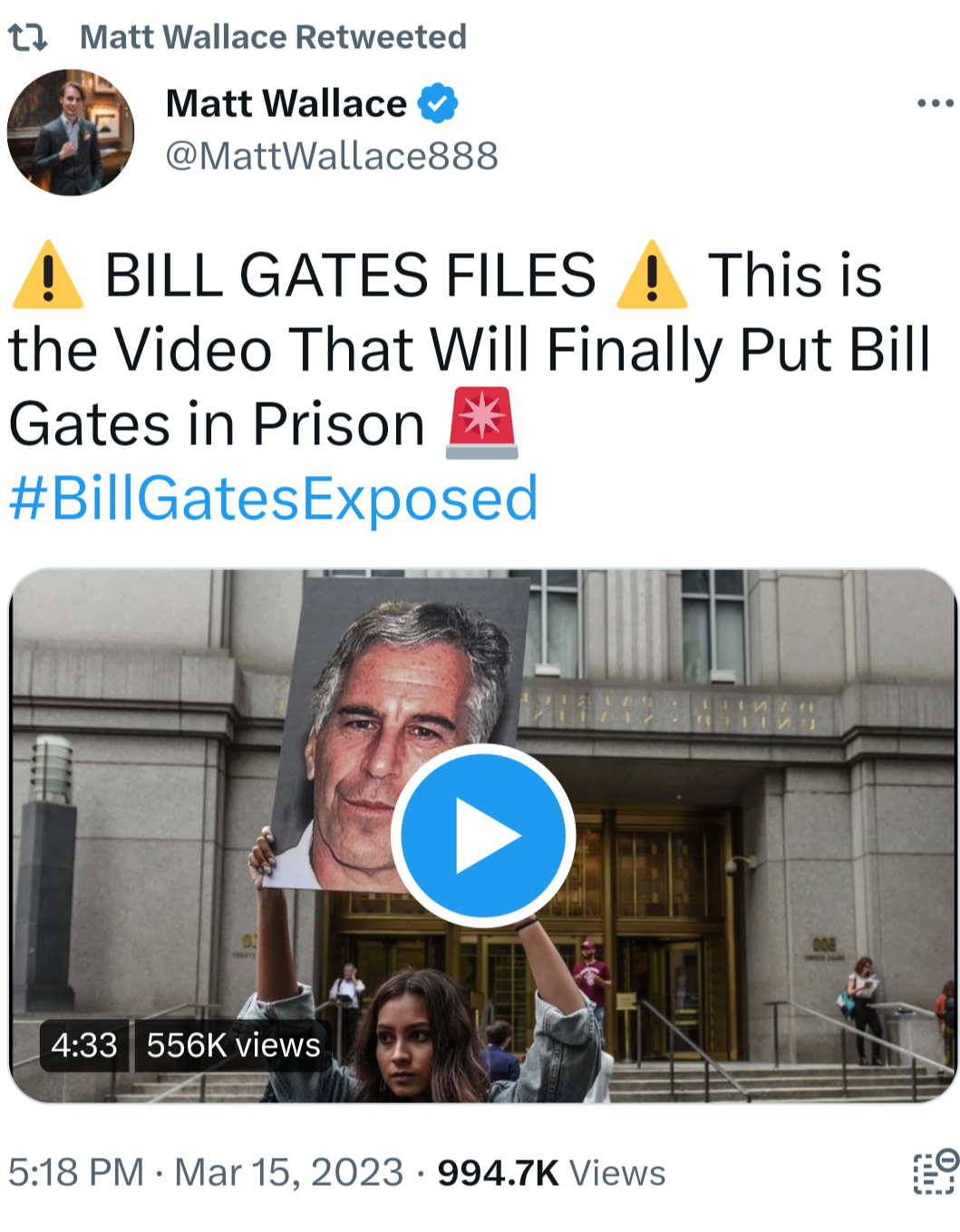The width and height of the screenshot is (960, 1232).
Task: Click the blue verified checkmark badge
Action: click(437, 103)
